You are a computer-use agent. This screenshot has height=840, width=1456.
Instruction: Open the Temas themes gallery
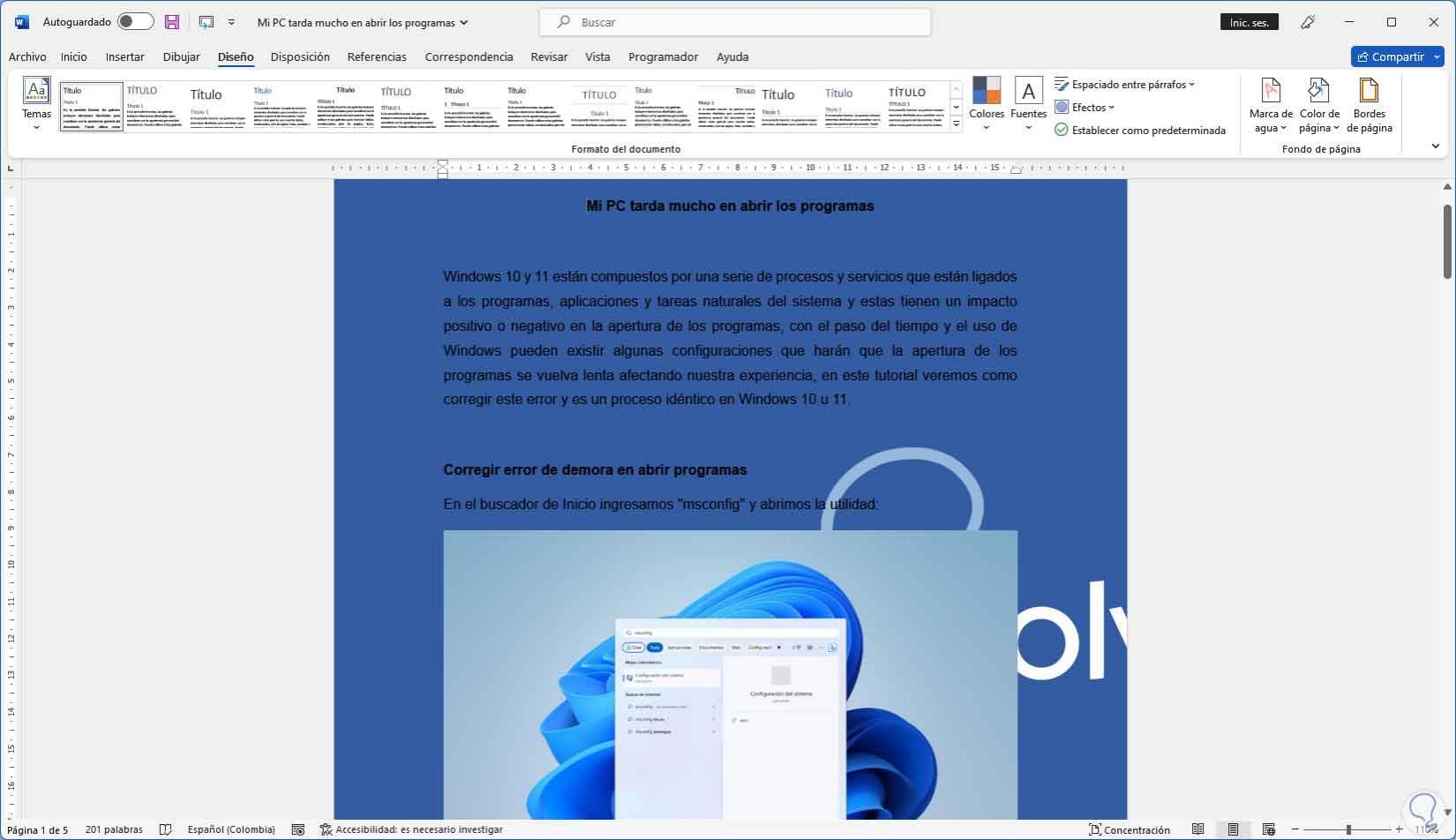pyautogui.click(x=36, y=104)
